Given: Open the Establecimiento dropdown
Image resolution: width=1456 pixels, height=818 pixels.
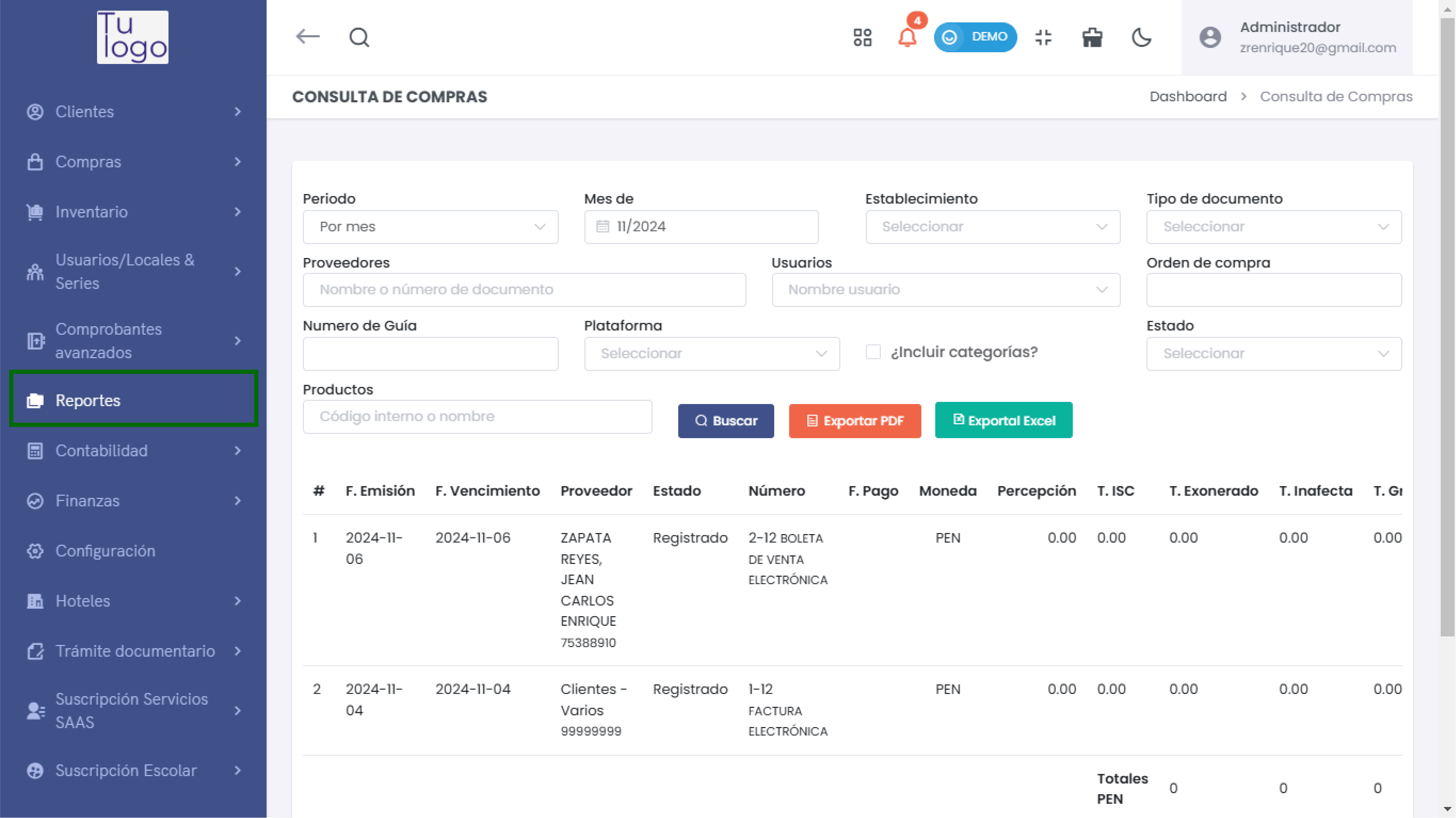Looking at the screenshot, I should [x=992, y=227].
